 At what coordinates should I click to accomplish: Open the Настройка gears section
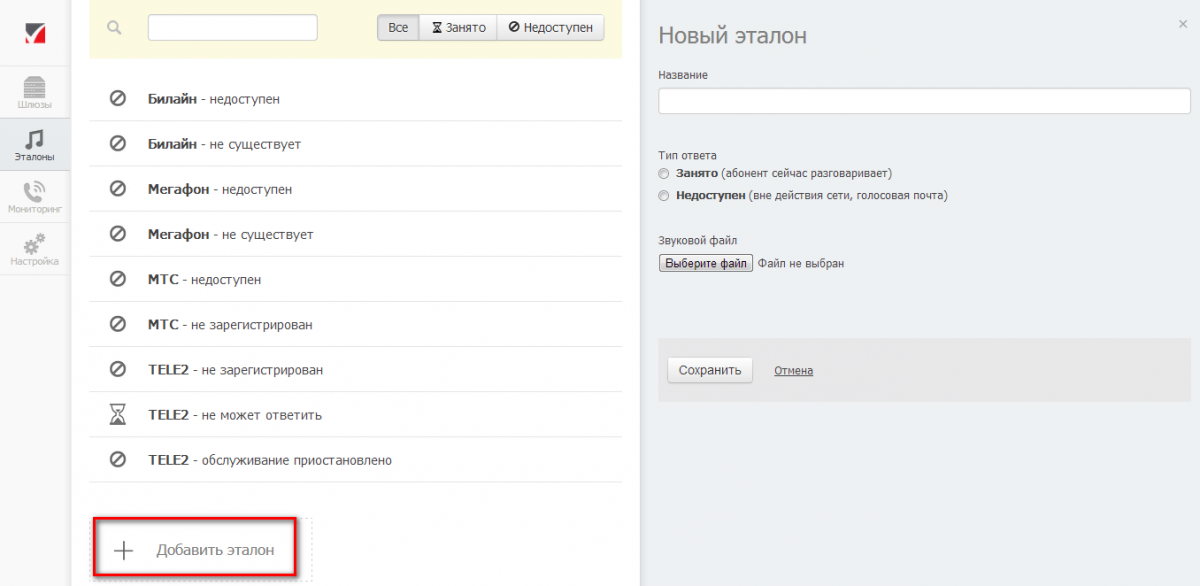(x=35, y=250)
